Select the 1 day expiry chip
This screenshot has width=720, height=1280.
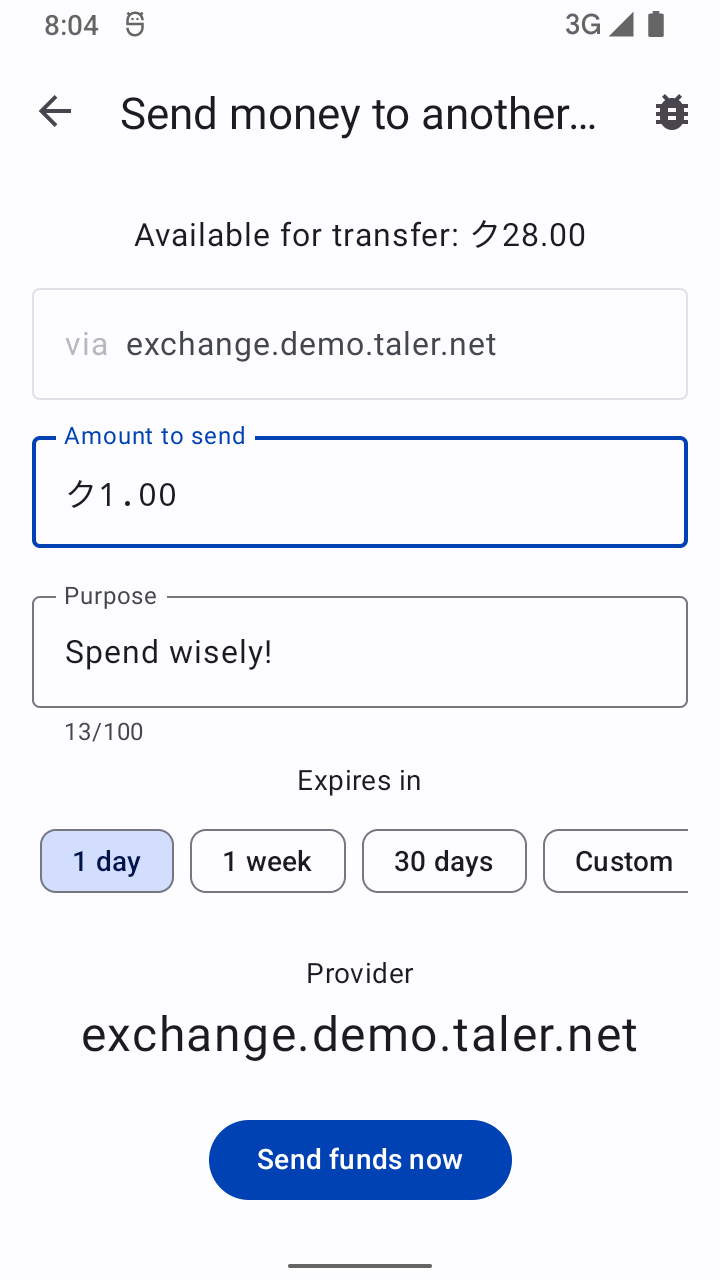point(107,861)
